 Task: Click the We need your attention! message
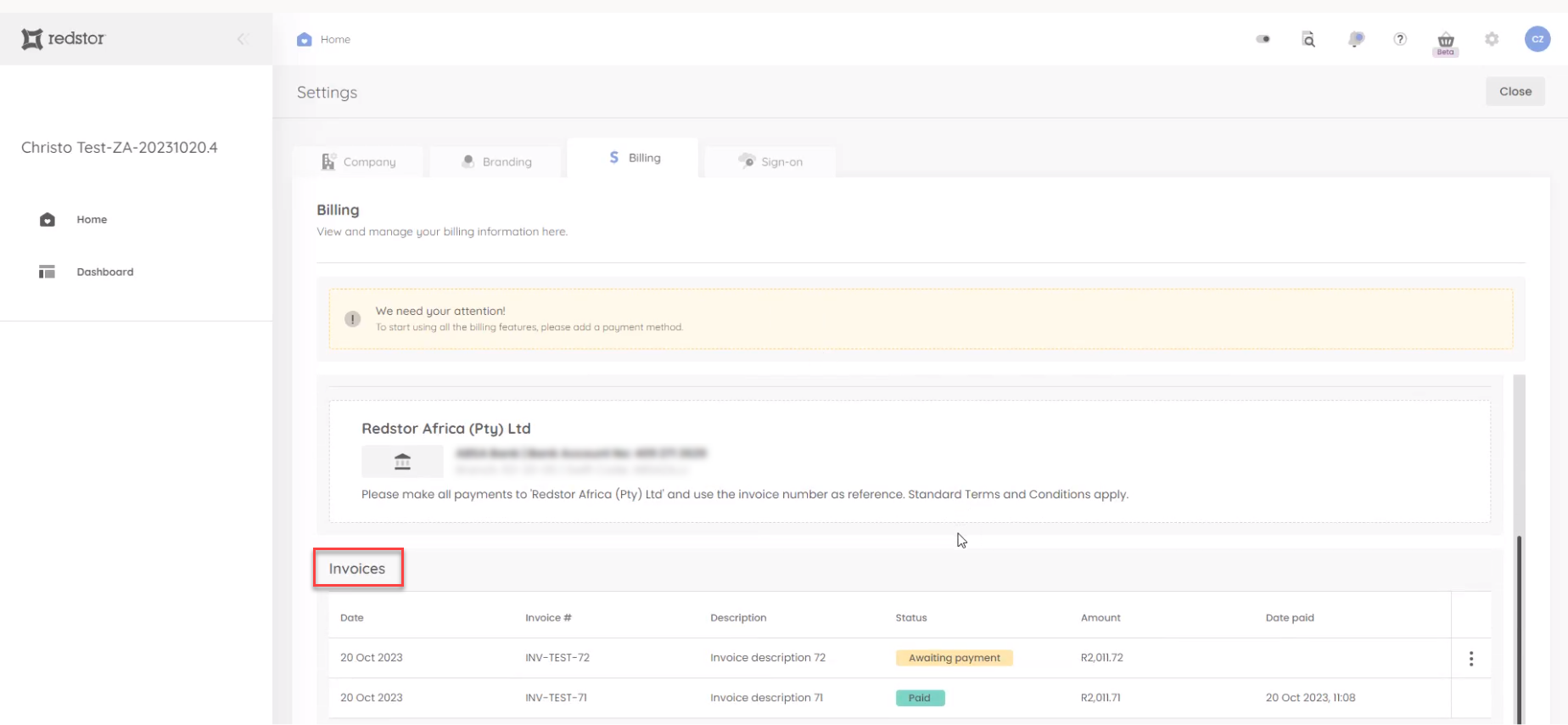pos(440,312)
